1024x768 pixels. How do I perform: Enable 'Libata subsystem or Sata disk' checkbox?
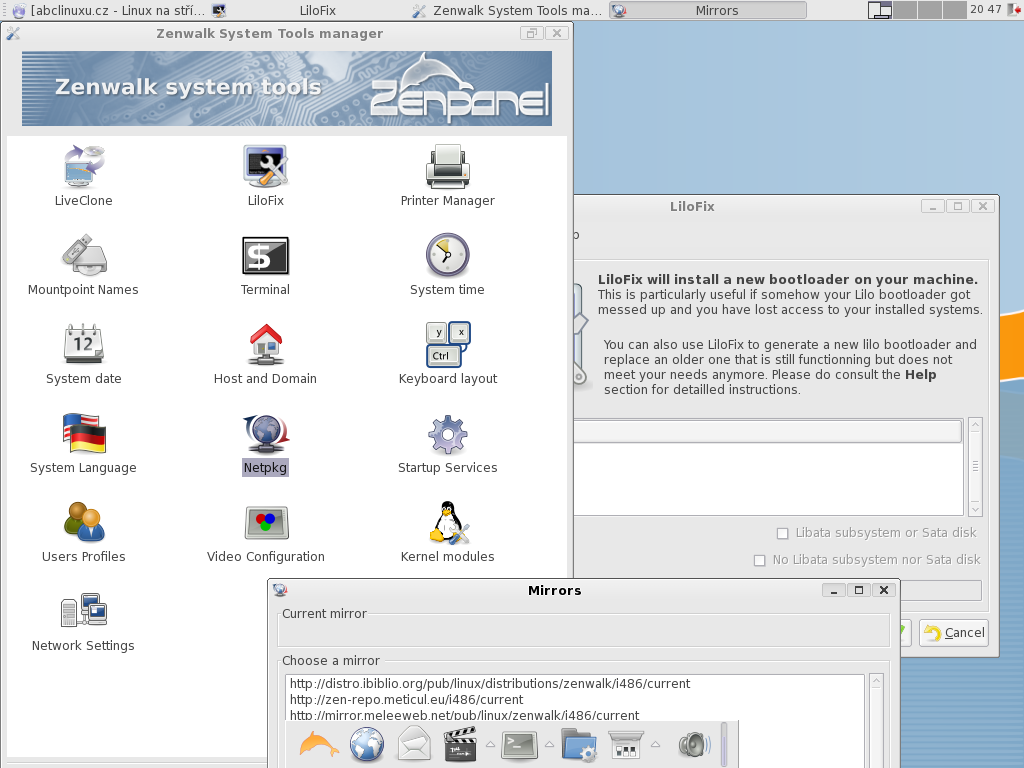click(782, 534)
